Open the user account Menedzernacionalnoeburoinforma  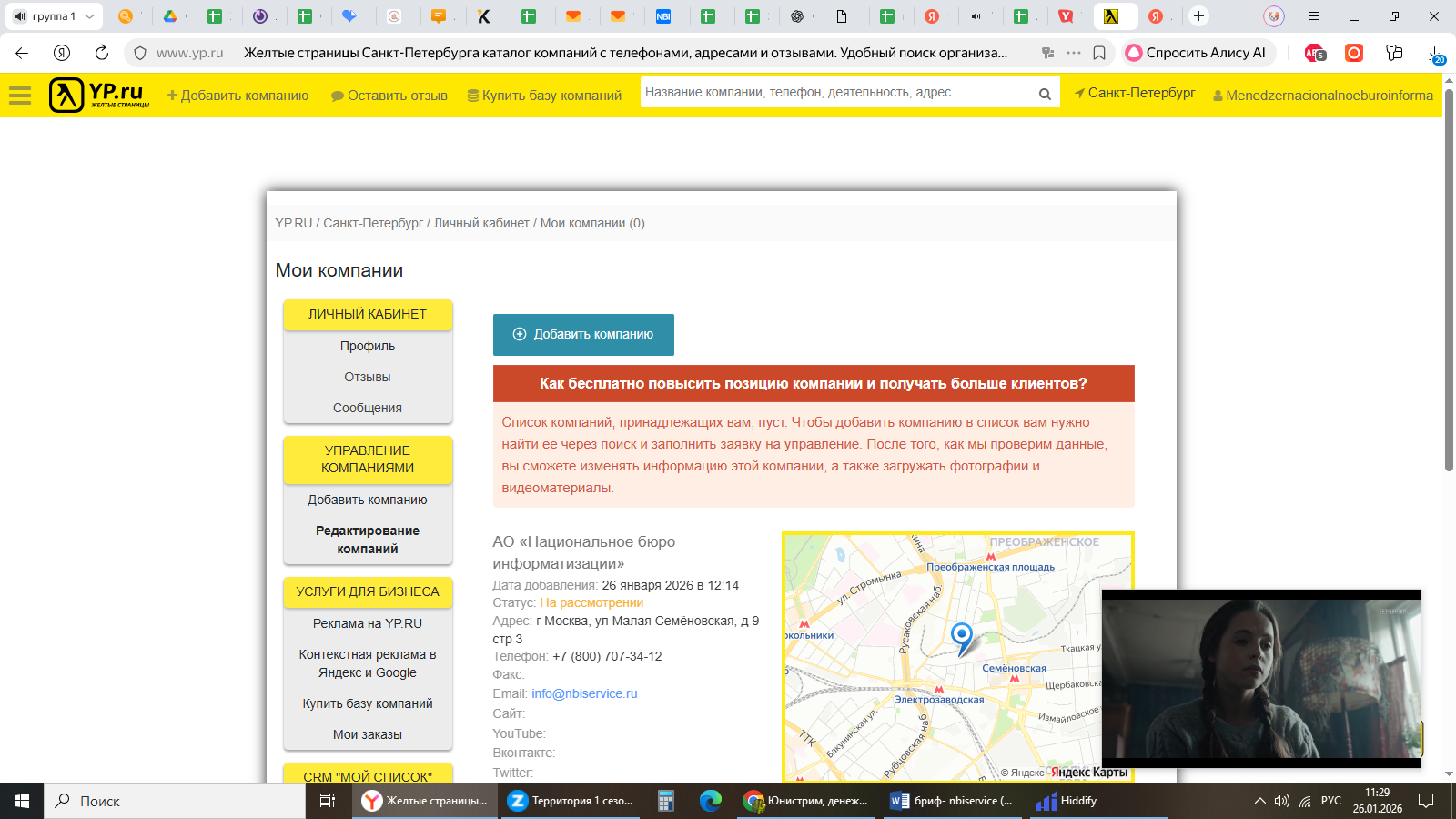click(1323, 95)
